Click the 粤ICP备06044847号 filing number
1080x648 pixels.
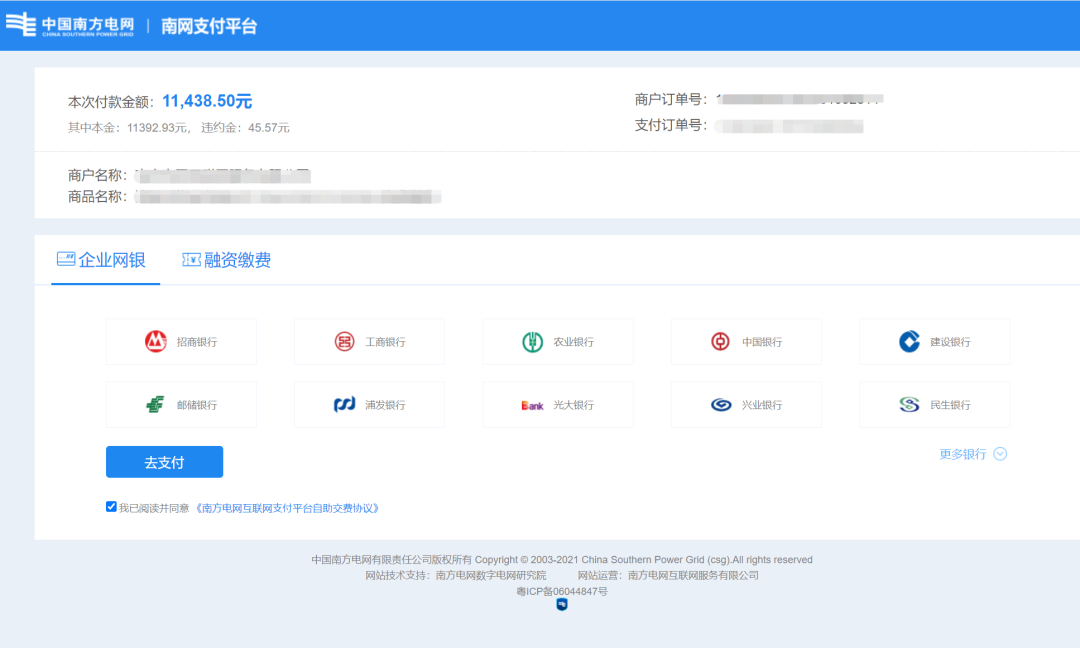point(561,591)
